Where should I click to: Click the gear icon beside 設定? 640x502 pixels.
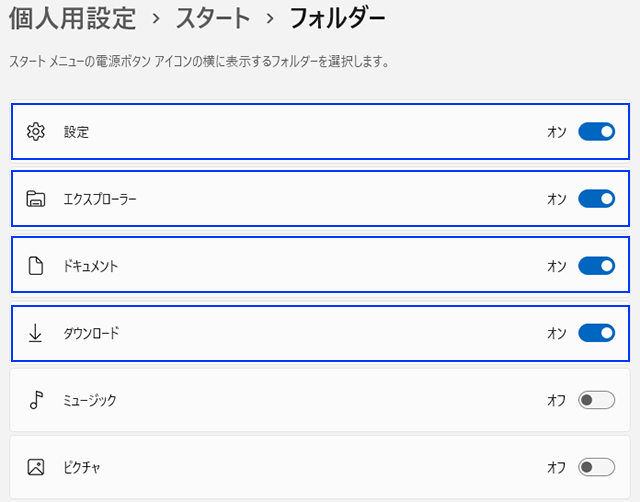(36, 131)
